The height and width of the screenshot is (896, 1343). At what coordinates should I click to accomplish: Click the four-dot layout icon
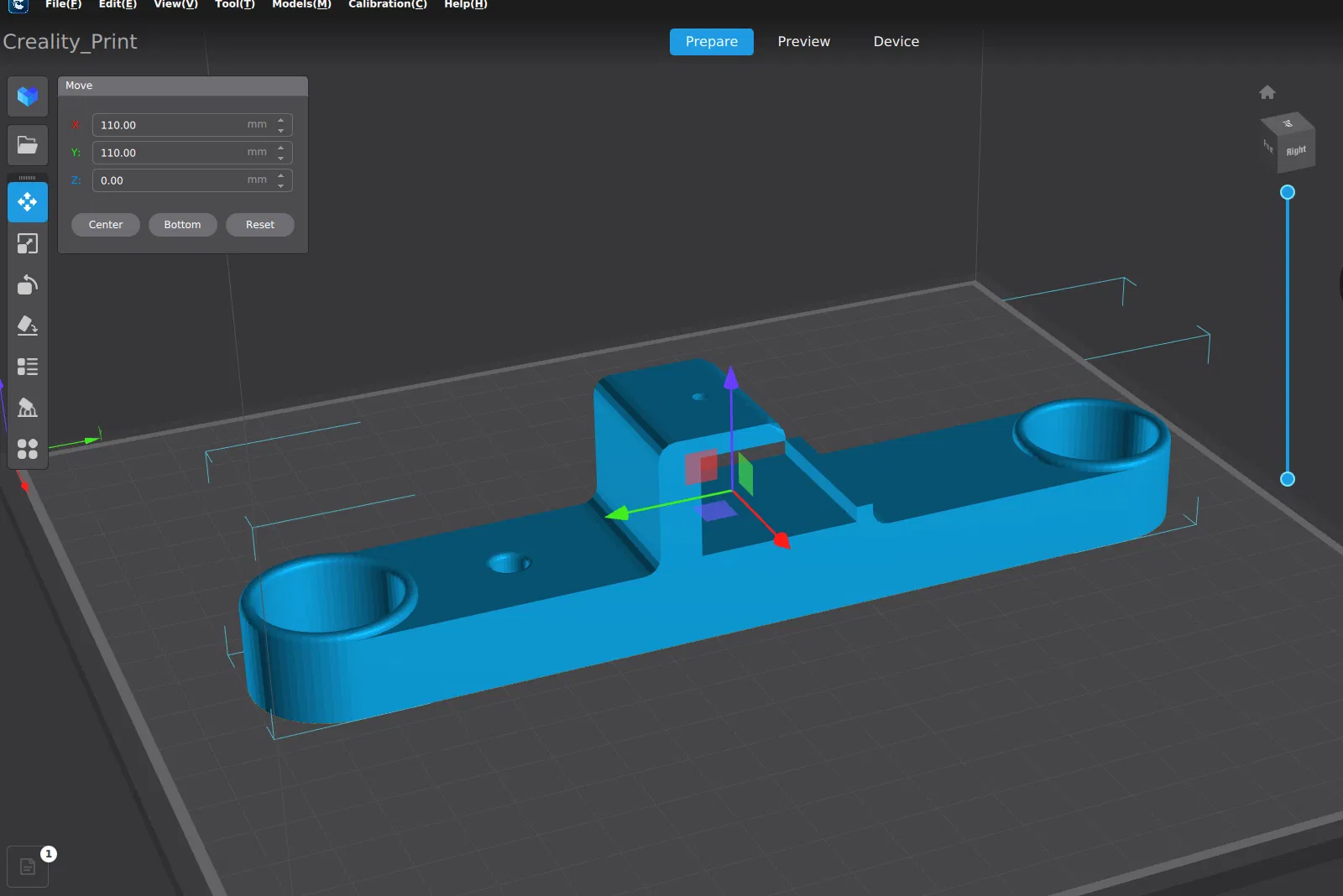[28, 449]
